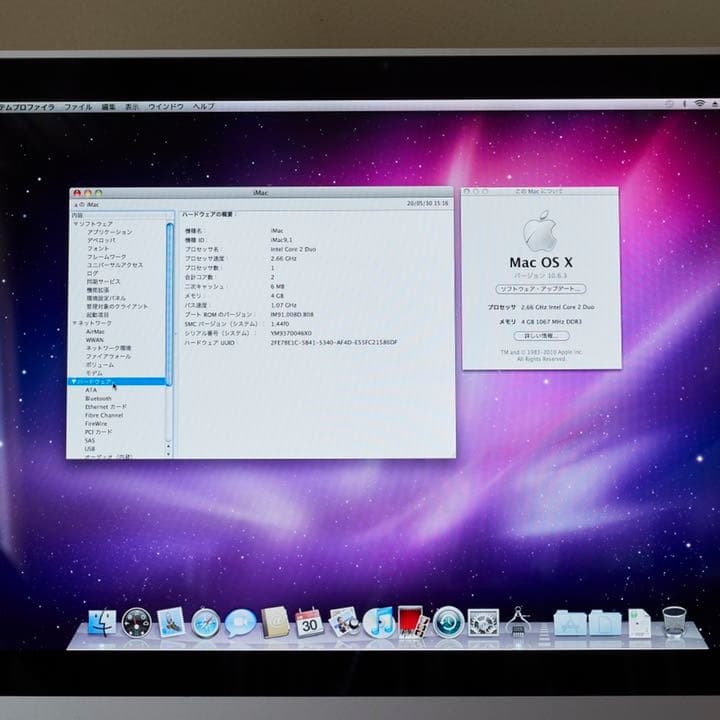Open iCal calendar icon showing 30
720x720 pixels.
click(309, 623)
